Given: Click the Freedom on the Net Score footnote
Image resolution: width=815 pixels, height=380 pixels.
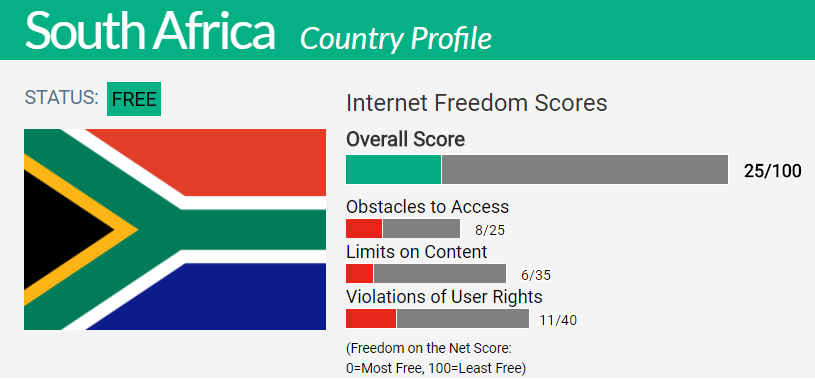Looking at the screenshot, I should [x=437, y=358].
